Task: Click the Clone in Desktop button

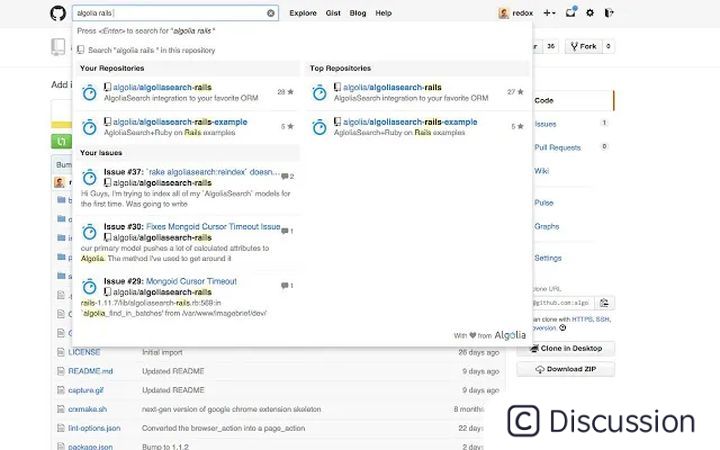Action: [x=566, y=349]
